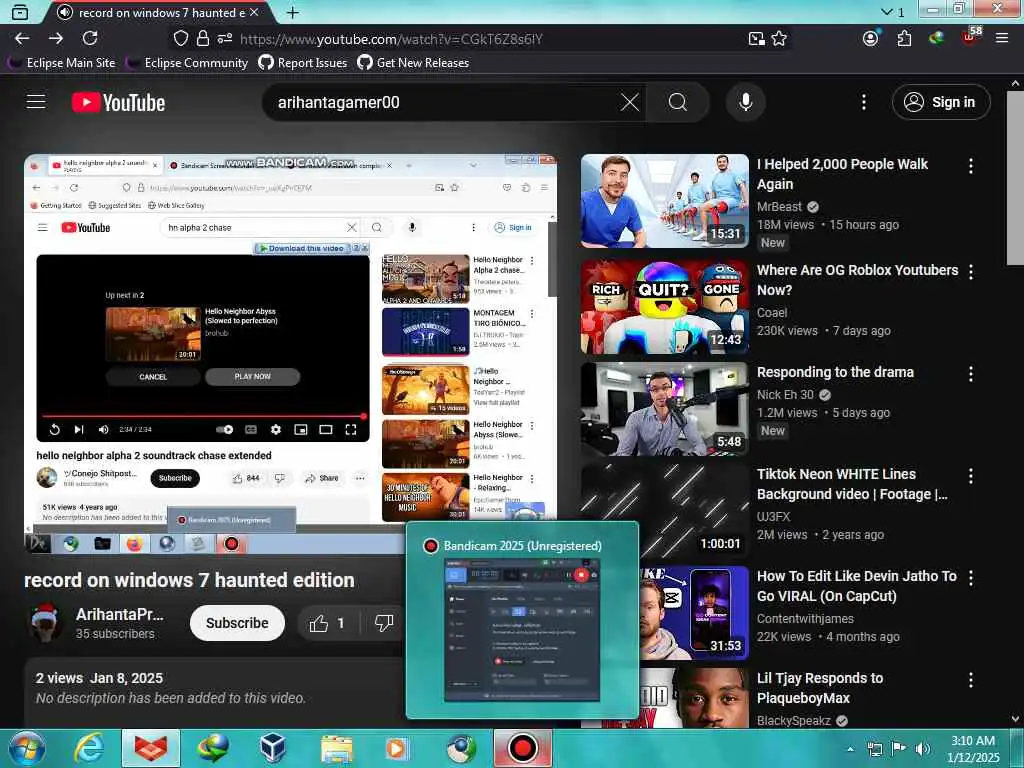
Task: Switch to Bandicam taskbar button
Action: pos(522,748)
